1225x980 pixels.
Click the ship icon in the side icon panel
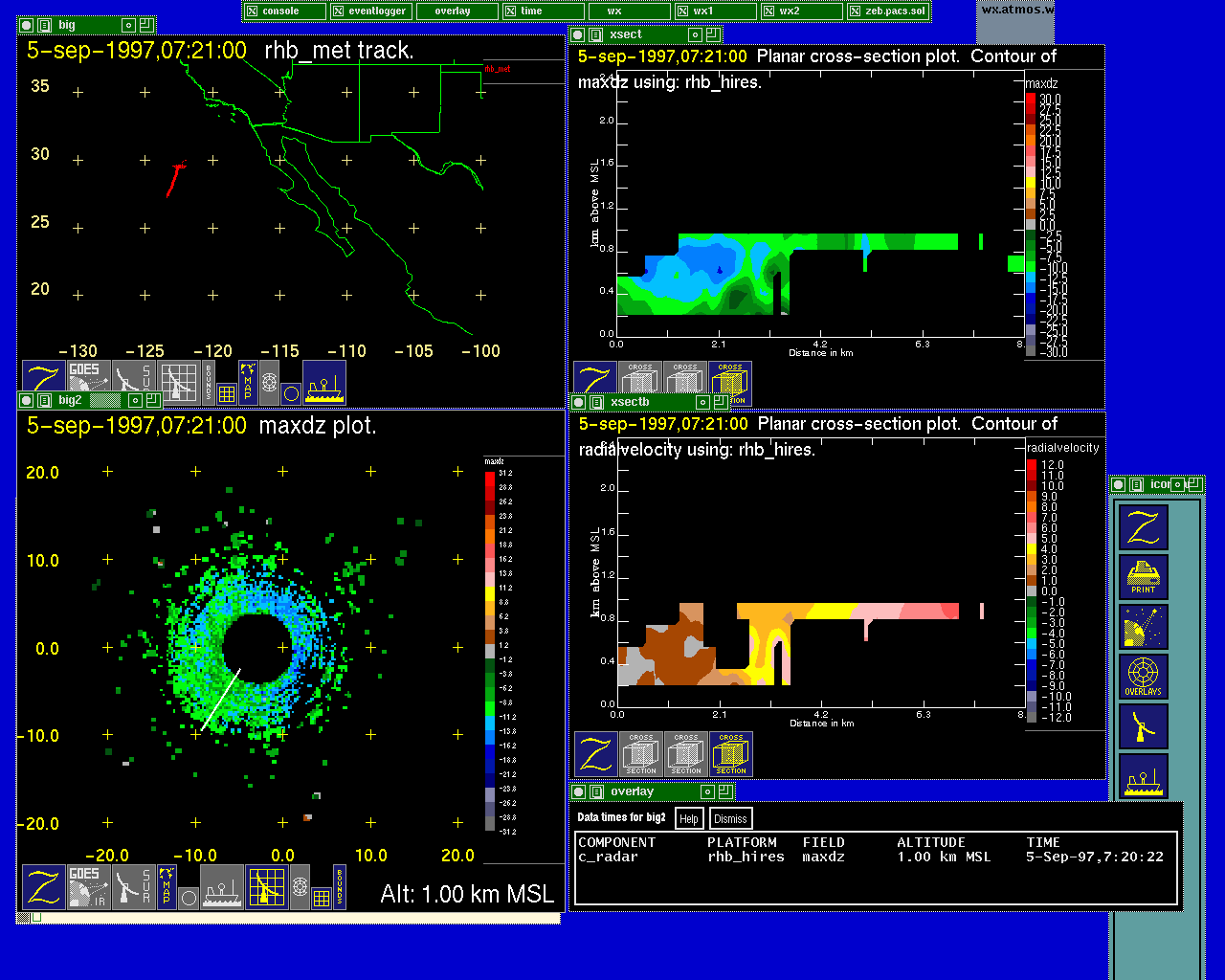tap(1143, 778)
